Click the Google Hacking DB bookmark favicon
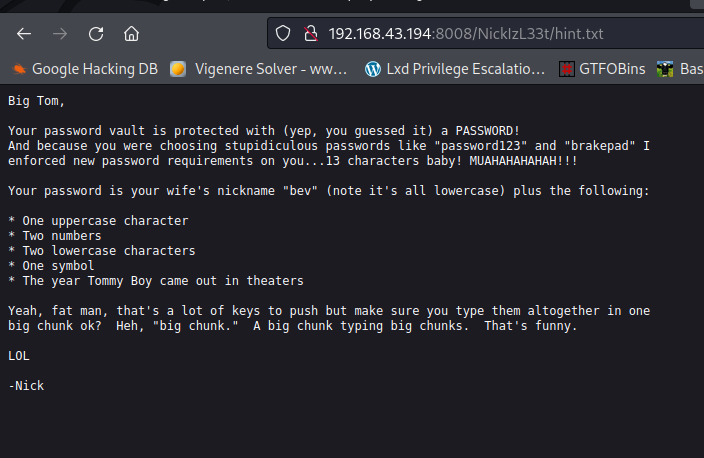This screenshot has height=458, width=704. point(19,69)
